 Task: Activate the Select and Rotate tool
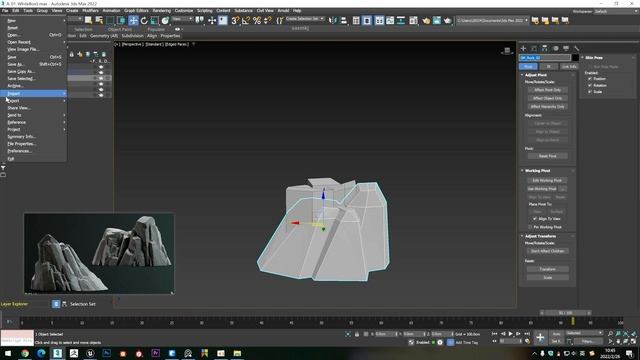point(144,20)
